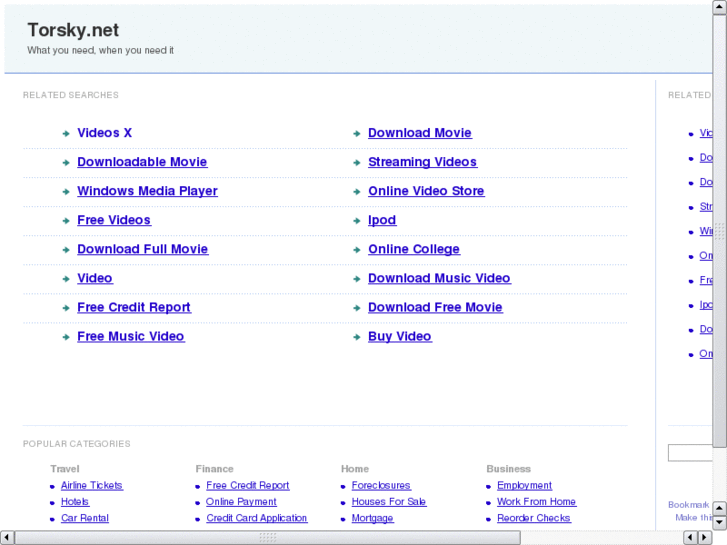This screenshot has height=545, width=727.
Task: Open the Download Music Video link
Action: (x=439, y=278)
